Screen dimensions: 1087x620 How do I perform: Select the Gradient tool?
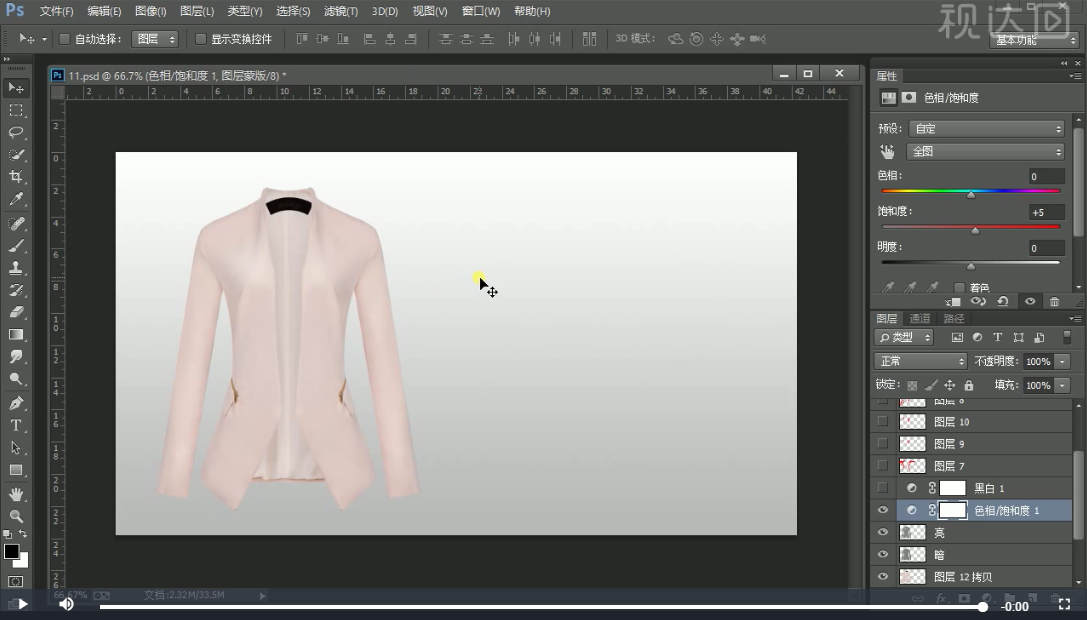click(x=16, y=334)
